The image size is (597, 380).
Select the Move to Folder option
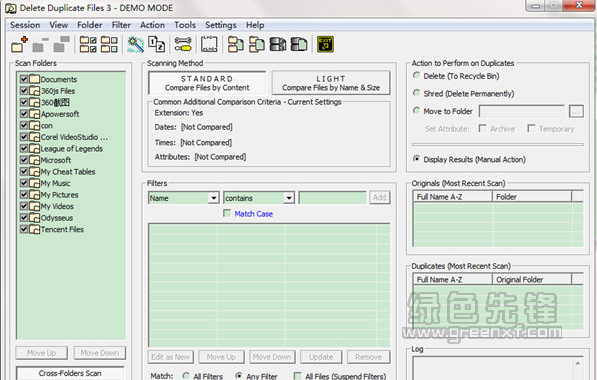[x=417, y=111]
